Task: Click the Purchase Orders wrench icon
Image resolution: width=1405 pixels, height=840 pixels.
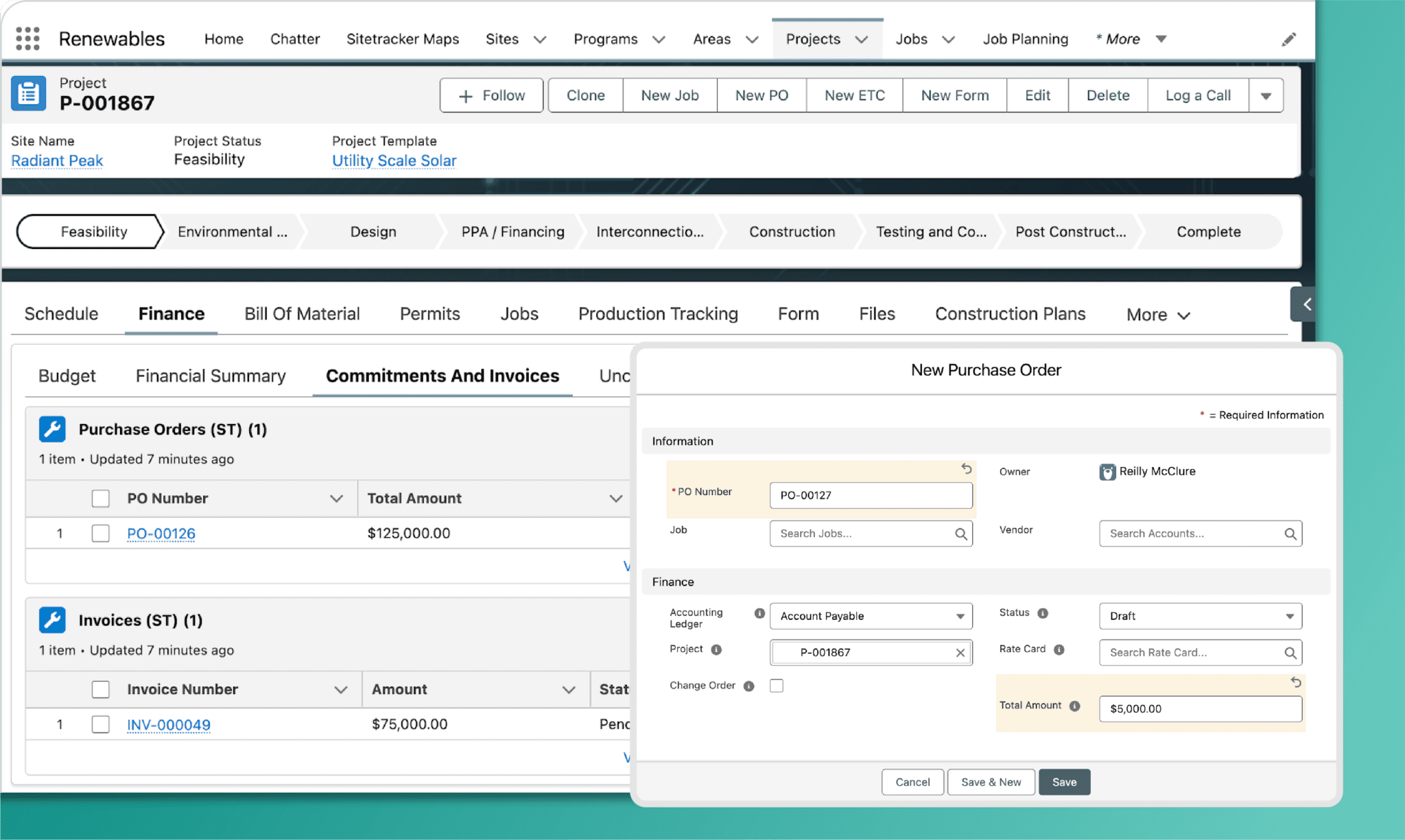Action: click(52, 429)
